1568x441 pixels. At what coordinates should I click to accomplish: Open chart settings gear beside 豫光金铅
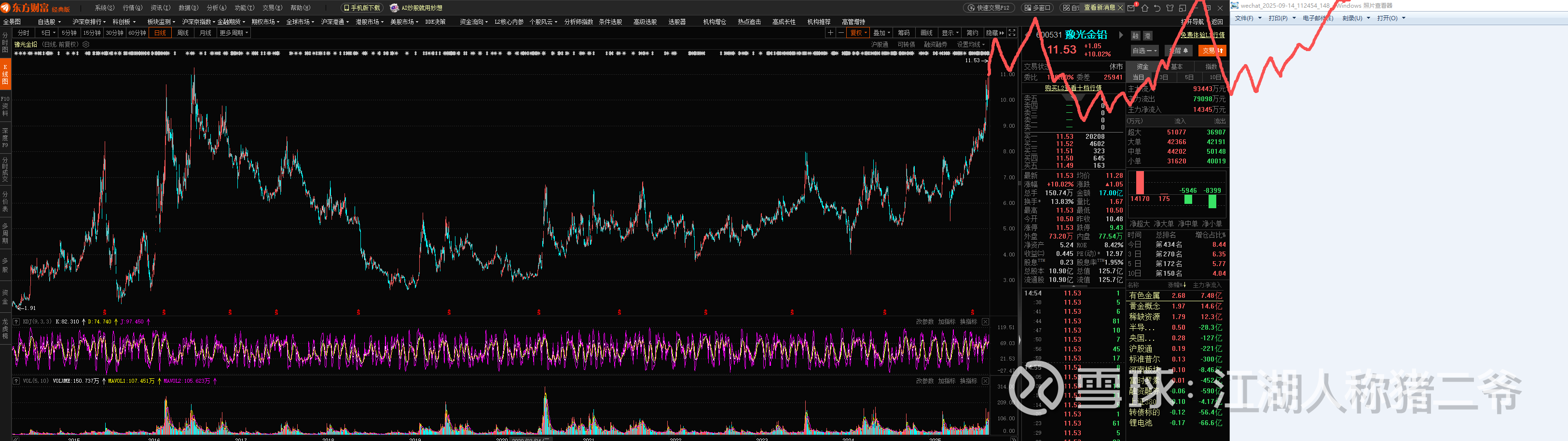point(86,44)
